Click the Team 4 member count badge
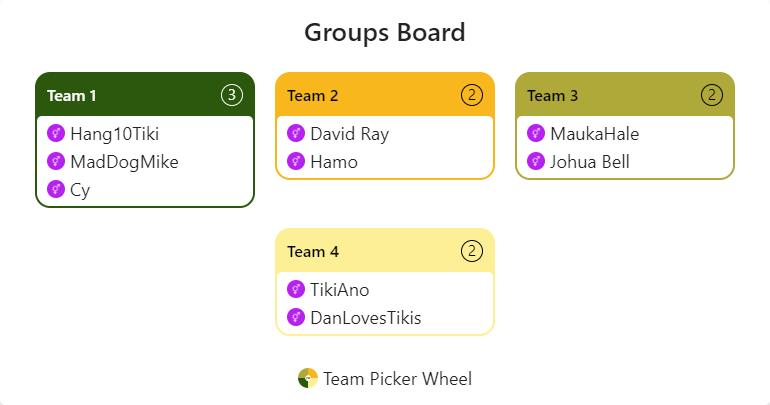Image resolution: width=770 pixels, height=405 pixels. 471,251
